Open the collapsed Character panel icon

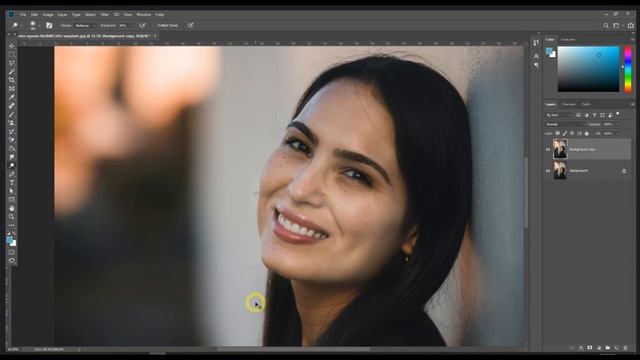tap(536, 56)
